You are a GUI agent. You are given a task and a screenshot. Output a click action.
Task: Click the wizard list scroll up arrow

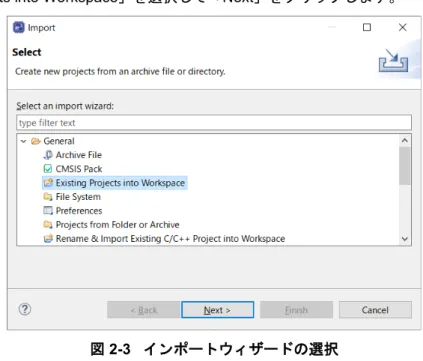pos(405,141)
